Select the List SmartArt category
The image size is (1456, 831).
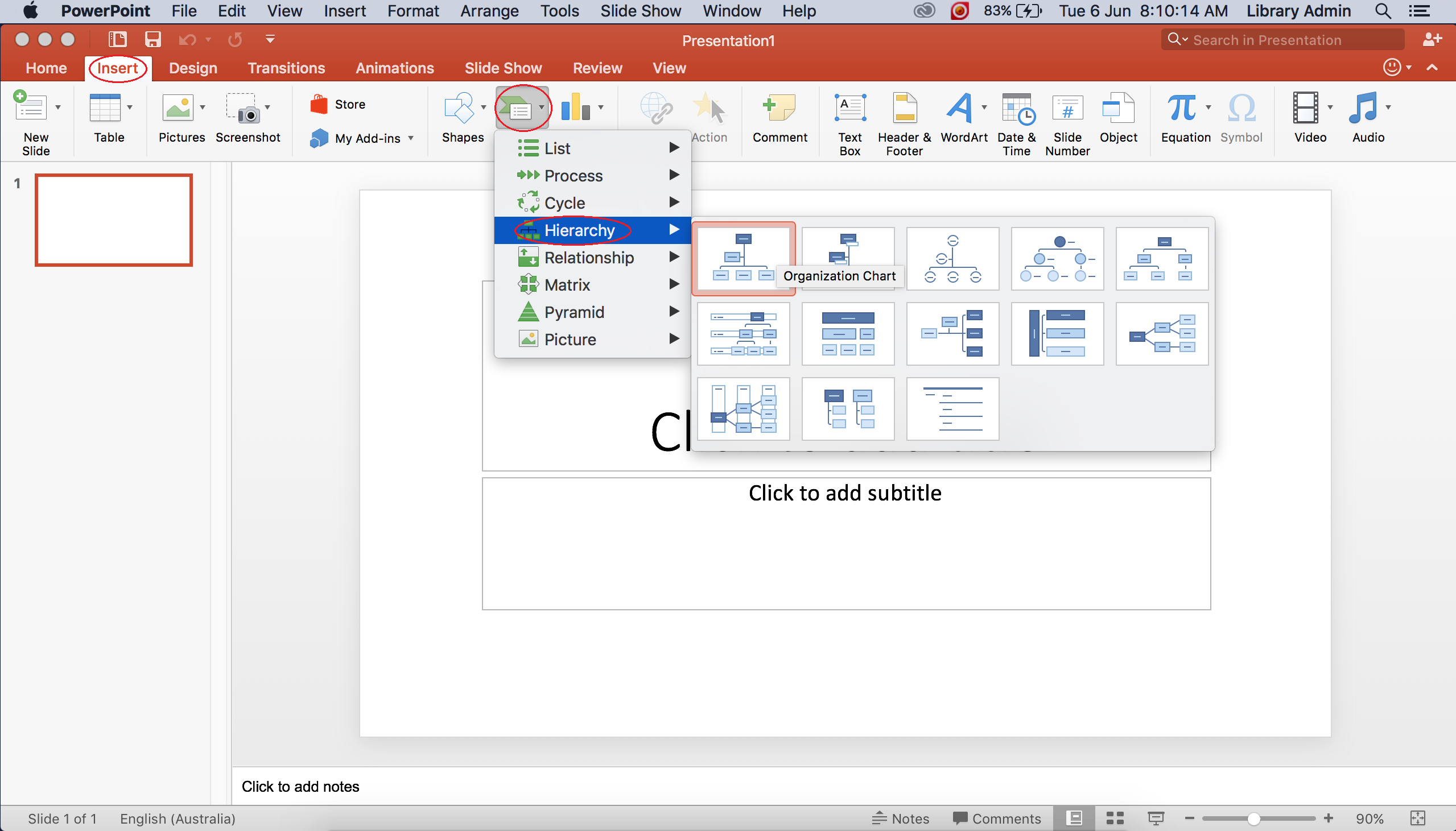pyautogui.click(x=592, y=148)
